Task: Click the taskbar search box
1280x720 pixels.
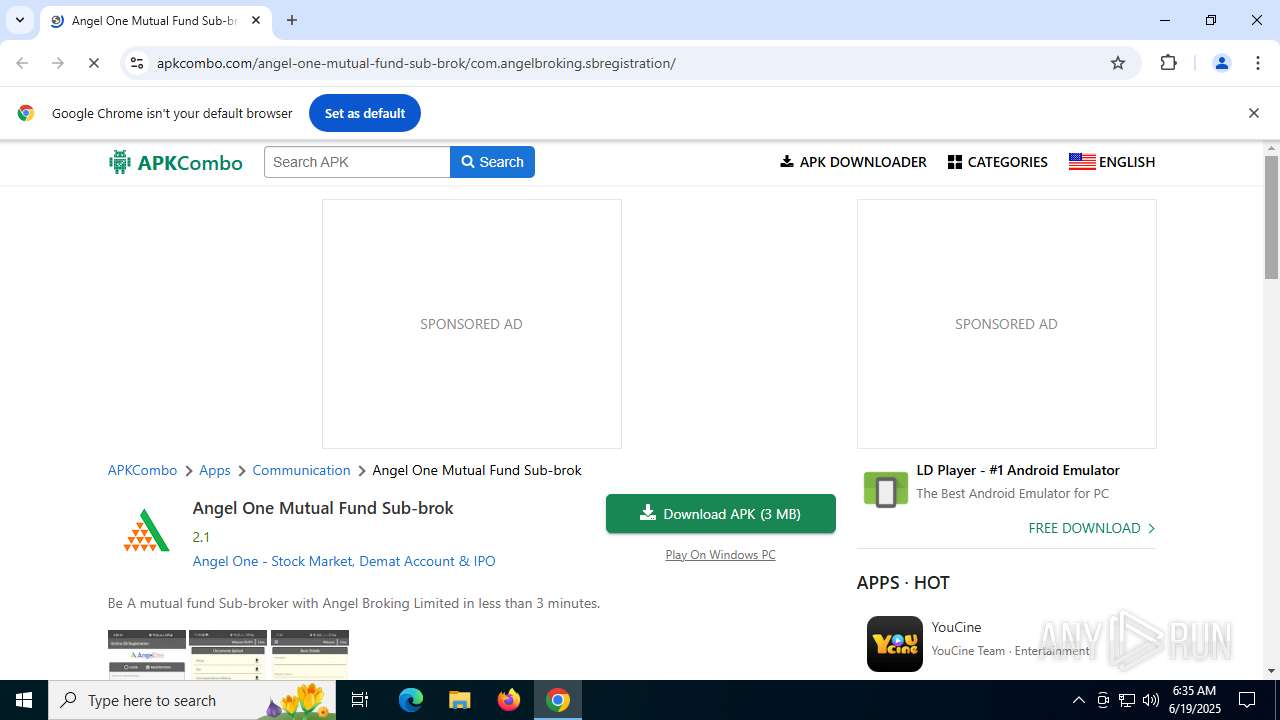Action: click(193, 700)
